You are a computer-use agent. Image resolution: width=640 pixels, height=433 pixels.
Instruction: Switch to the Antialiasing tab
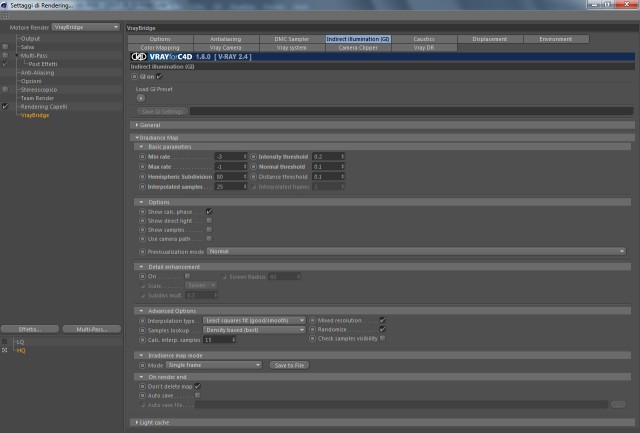[x=226, y=39]
